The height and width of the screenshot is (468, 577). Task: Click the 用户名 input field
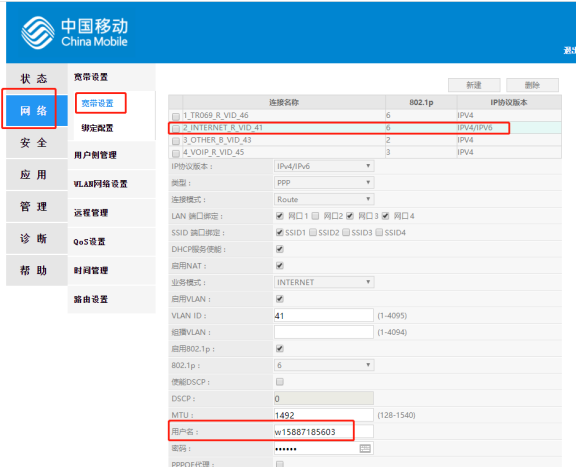324,431
